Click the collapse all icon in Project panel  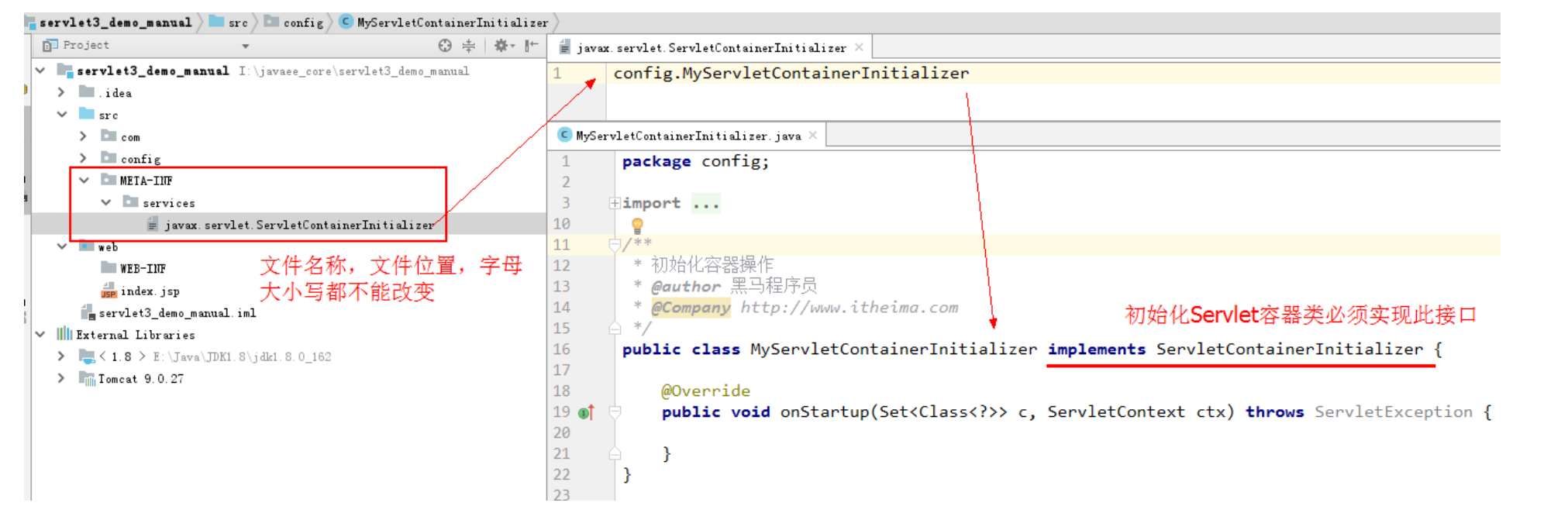click(x=468, y=46)
